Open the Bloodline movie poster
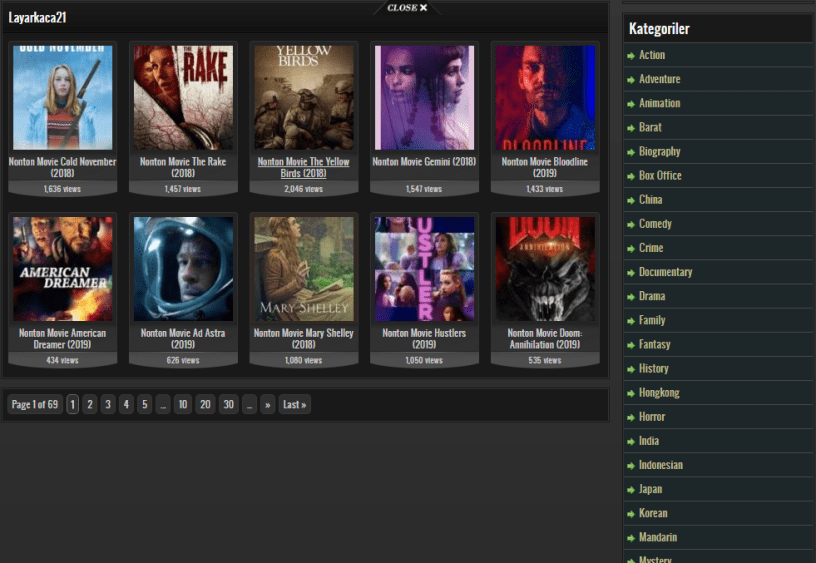Image resolution: width=816 pixels, height=563 pixels. tap(545, 97)
